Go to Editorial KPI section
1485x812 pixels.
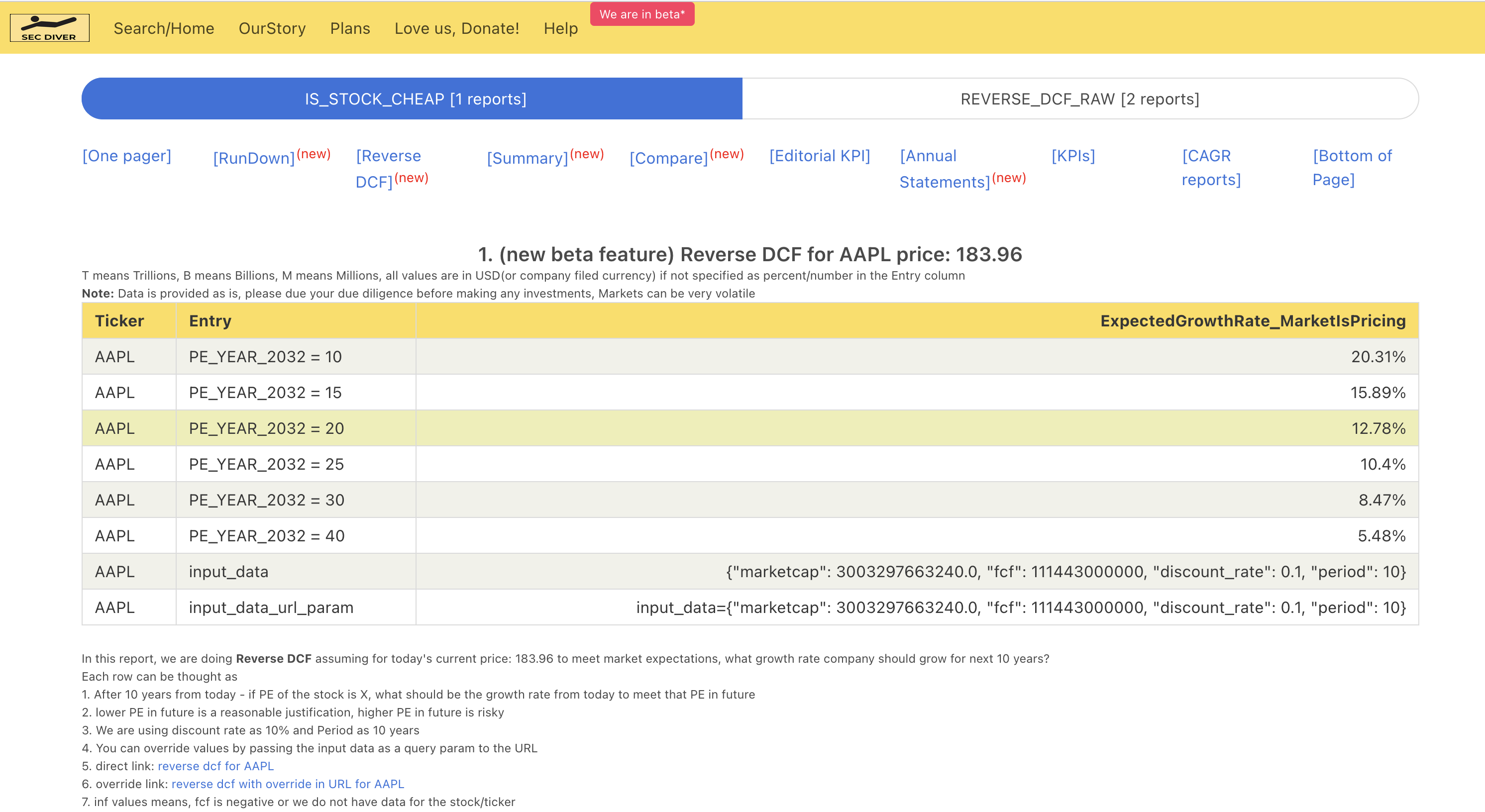(x=819, y=156)
